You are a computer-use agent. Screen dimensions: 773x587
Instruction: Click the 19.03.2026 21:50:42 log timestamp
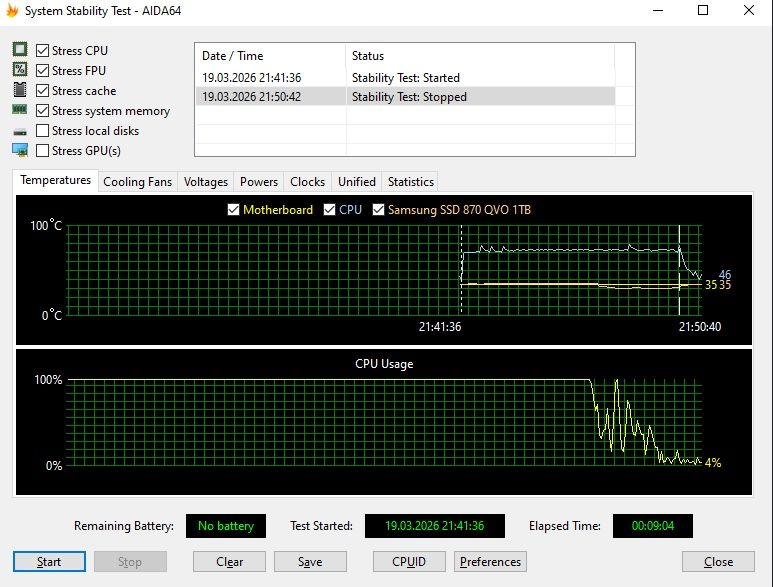tap(251, 97)
